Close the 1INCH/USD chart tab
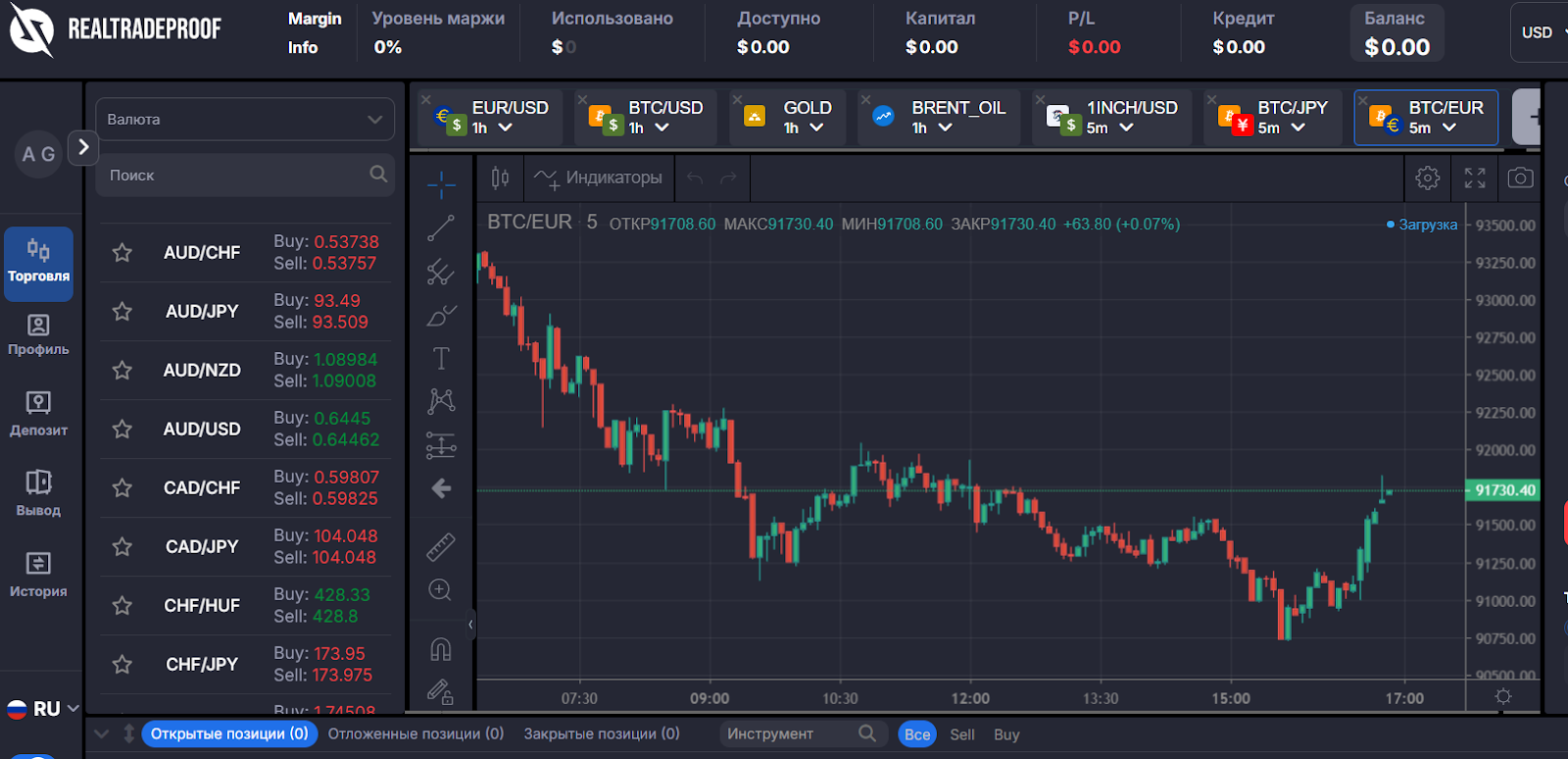The image size is (1568, 759). click(1040, 99)
